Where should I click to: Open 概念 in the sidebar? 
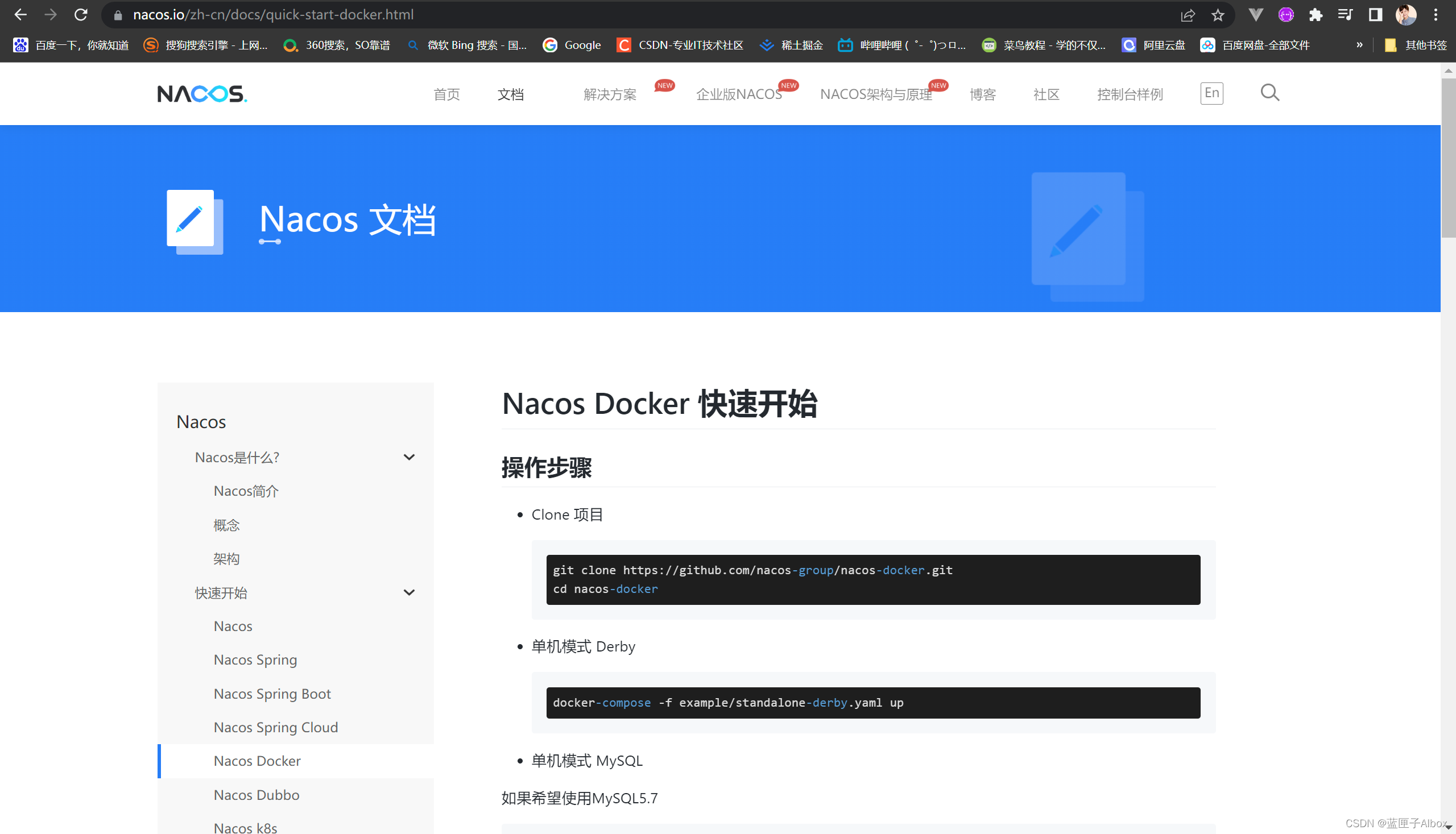(226, 525)
